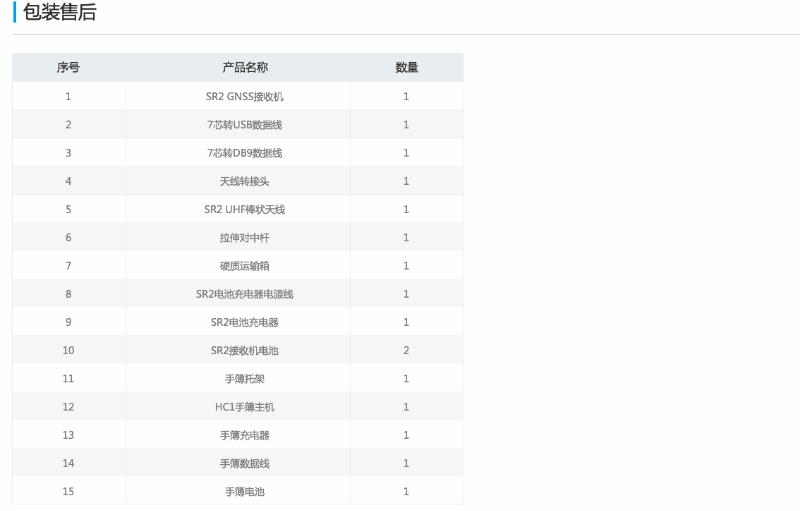Select the 天线转接头 table entry
Image resolution: width=800 pixels, height=511 pixels.
point(245,181)
